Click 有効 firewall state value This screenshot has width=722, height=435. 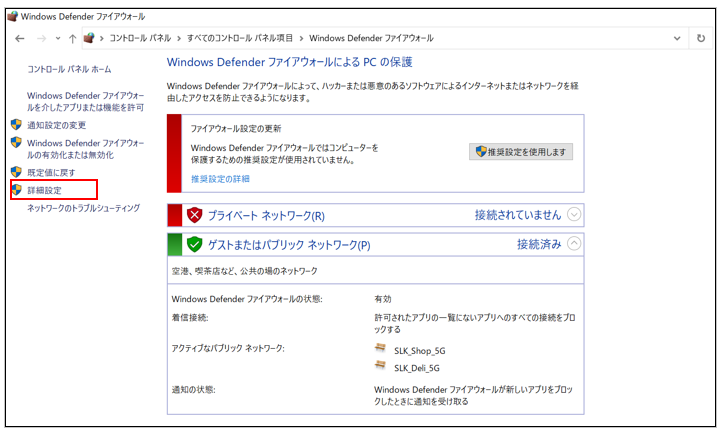tap(383, 299)
